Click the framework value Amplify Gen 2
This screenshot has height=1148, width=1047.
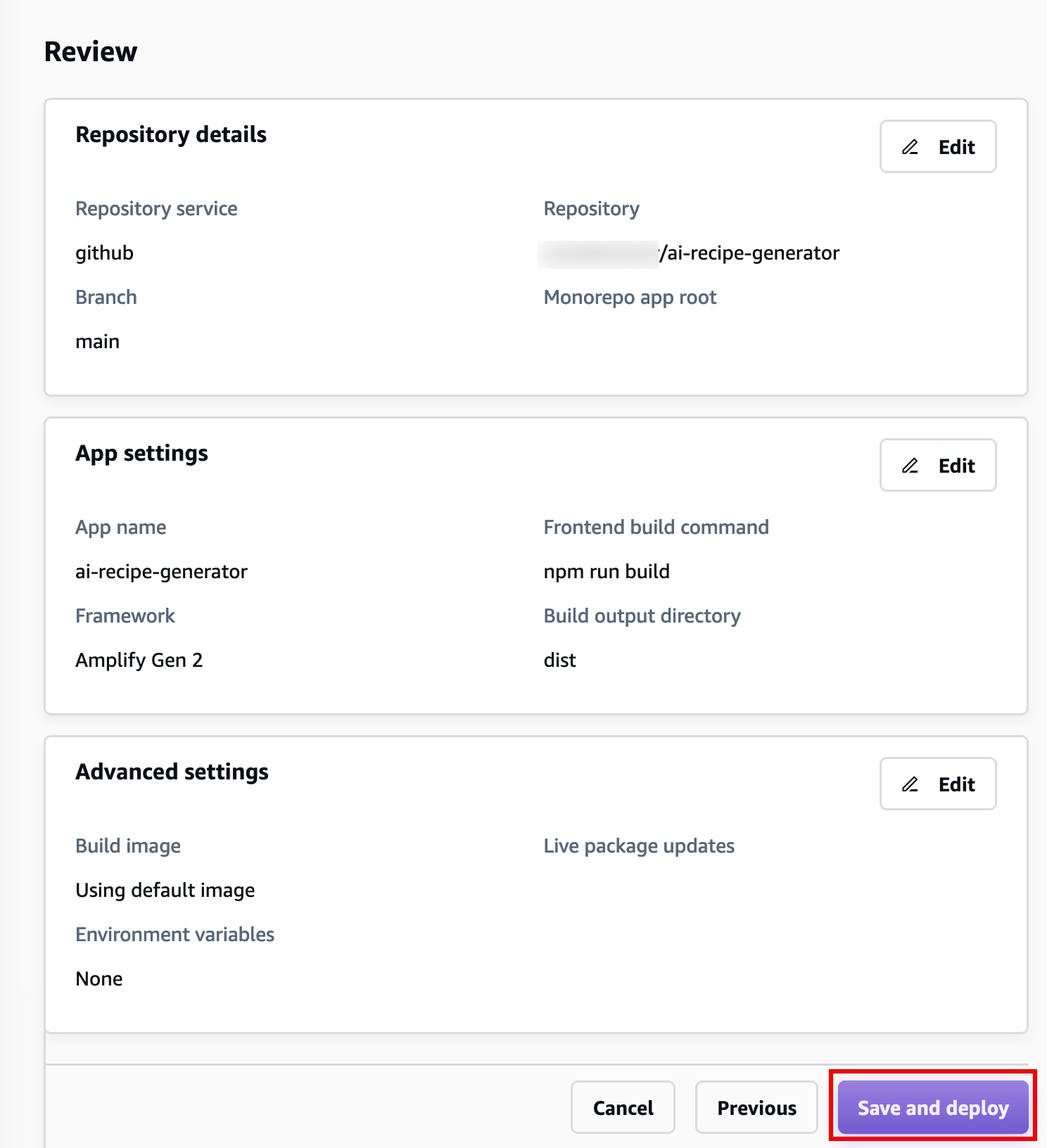point(139,659)
